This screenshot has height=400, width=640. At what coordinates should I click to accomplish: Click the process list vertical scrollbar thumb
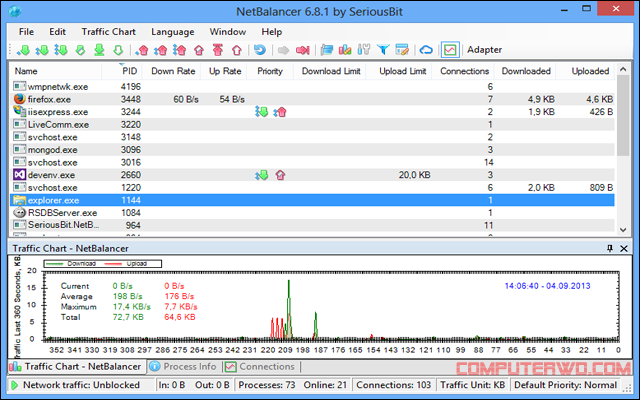point(623,116)
